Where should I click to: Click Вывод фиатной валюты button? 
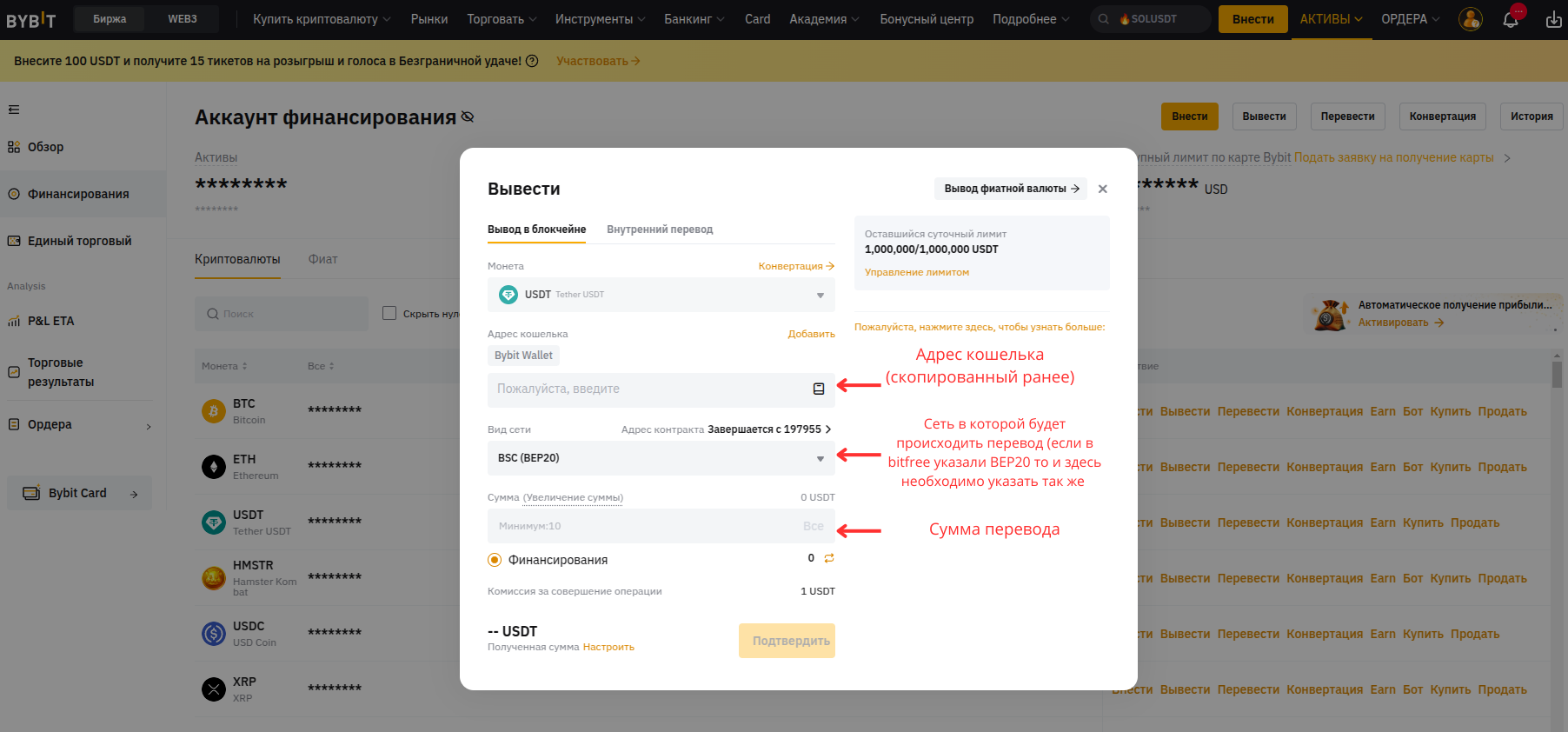1011,189
